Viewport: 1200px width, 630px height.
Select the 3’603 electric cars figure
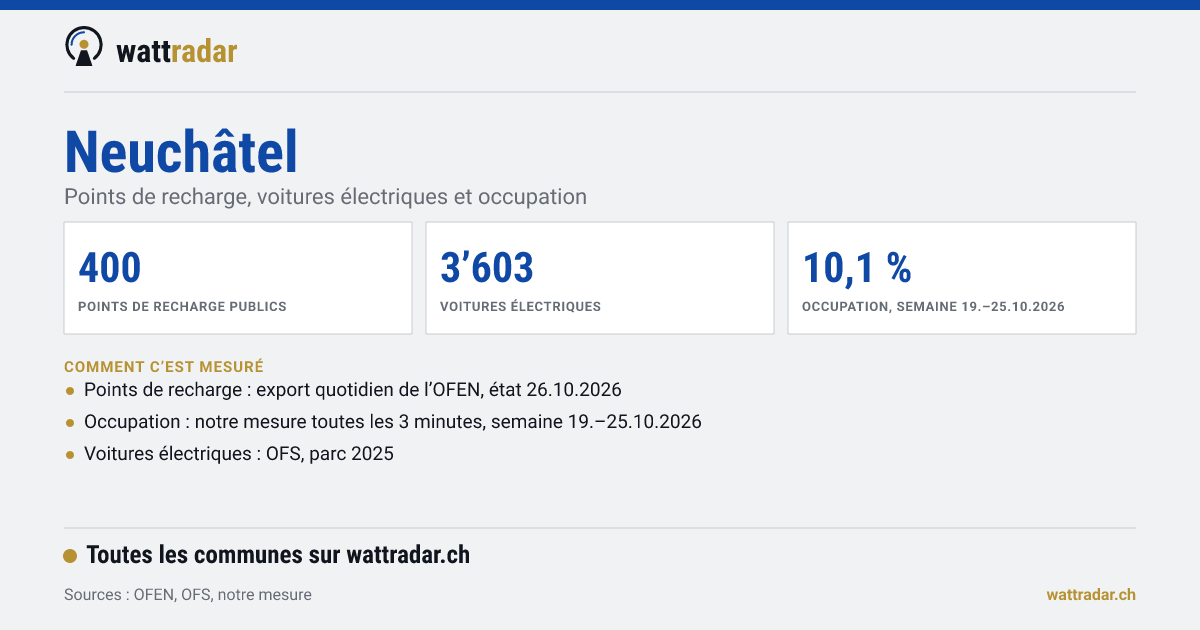[487, 267]
